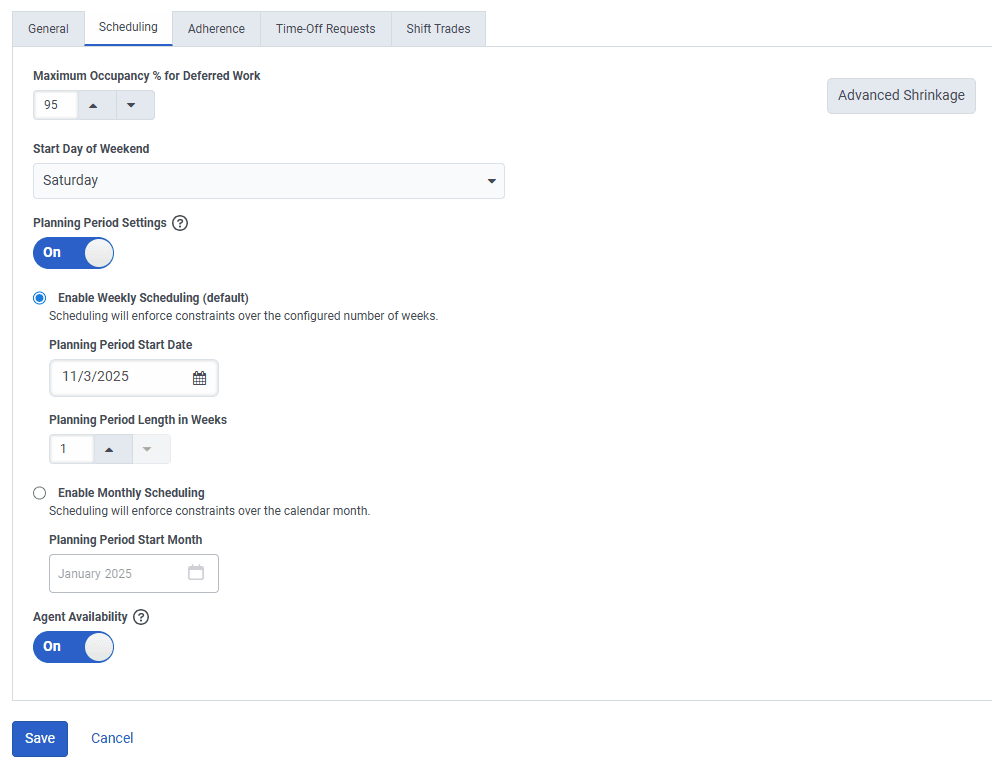Click the Advanced Shrinkage button

(x=900, y=96)
